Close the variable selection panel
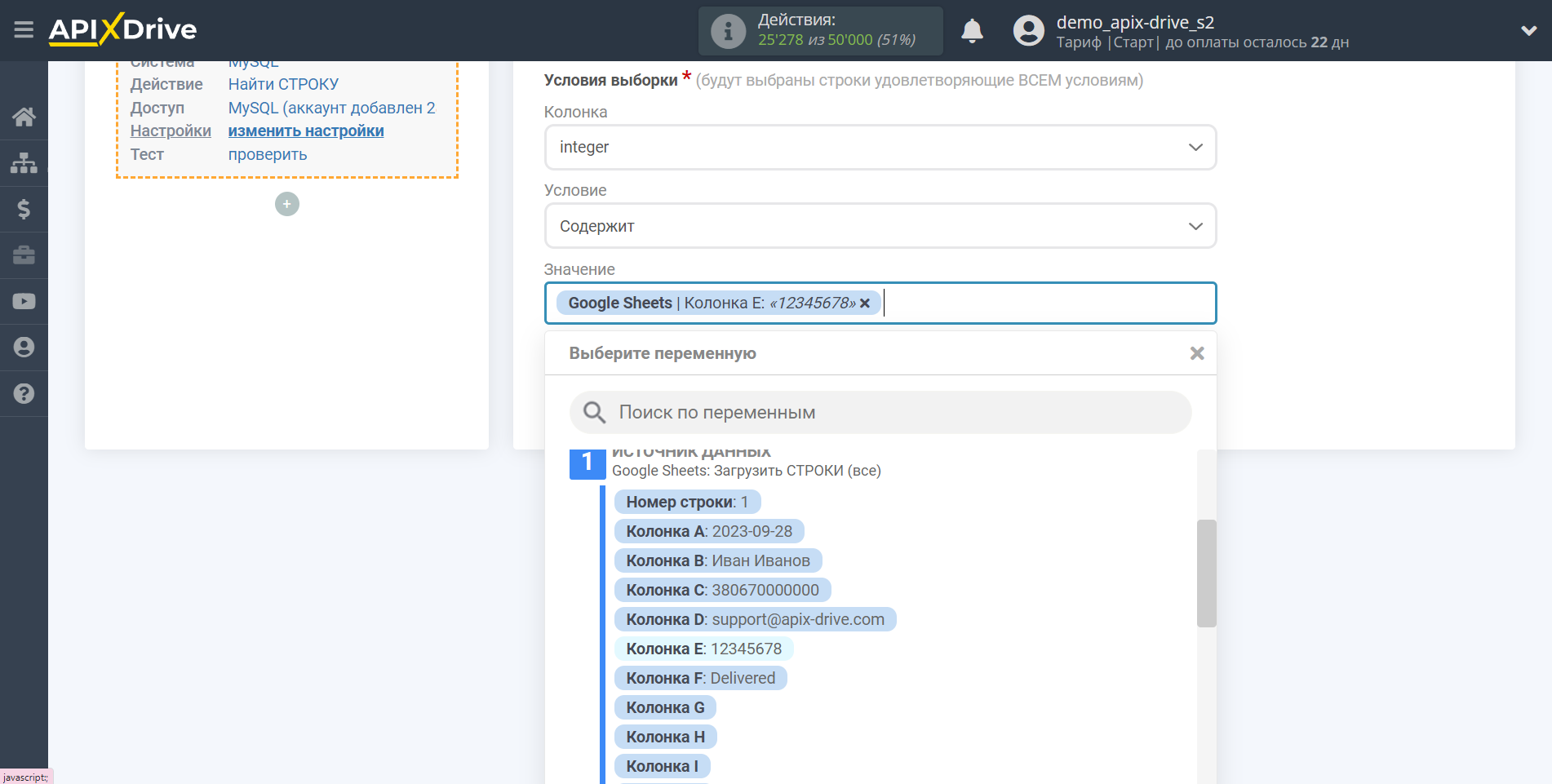This screenshot has width=1552, height=784. [1197, 353]
